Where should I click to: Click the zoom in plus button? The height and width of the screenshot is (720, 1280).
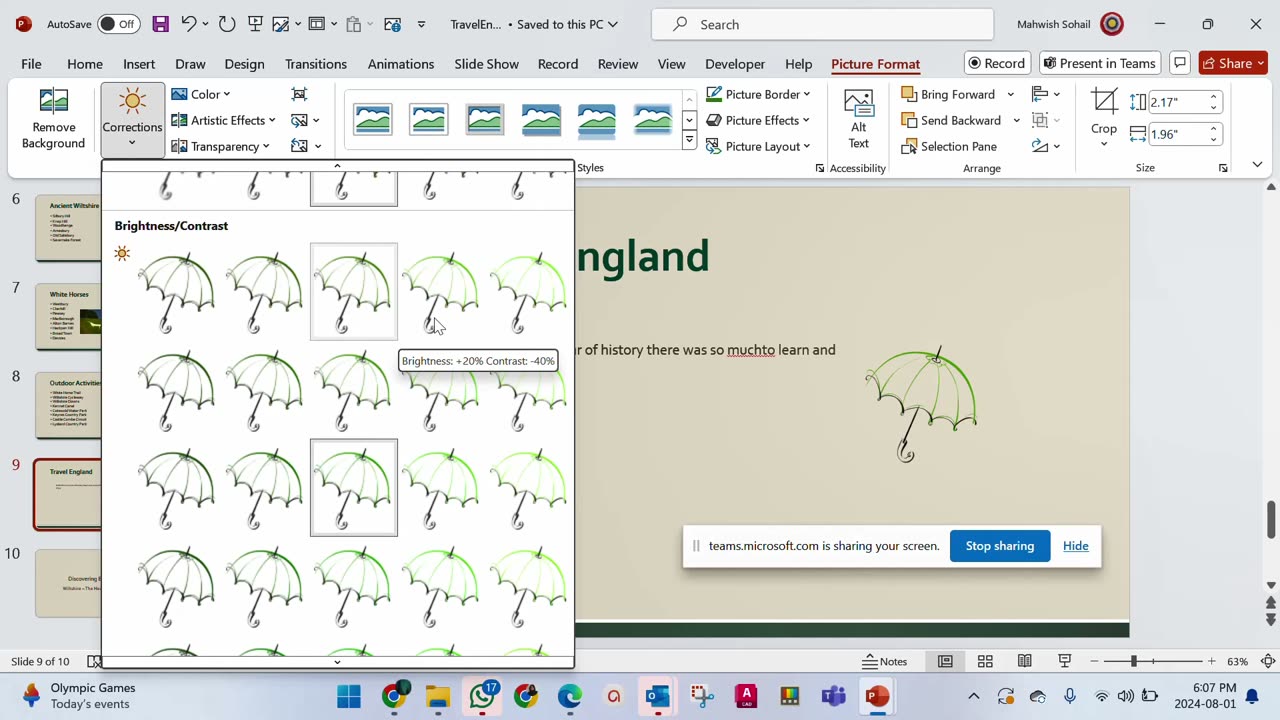[1211, 661]
